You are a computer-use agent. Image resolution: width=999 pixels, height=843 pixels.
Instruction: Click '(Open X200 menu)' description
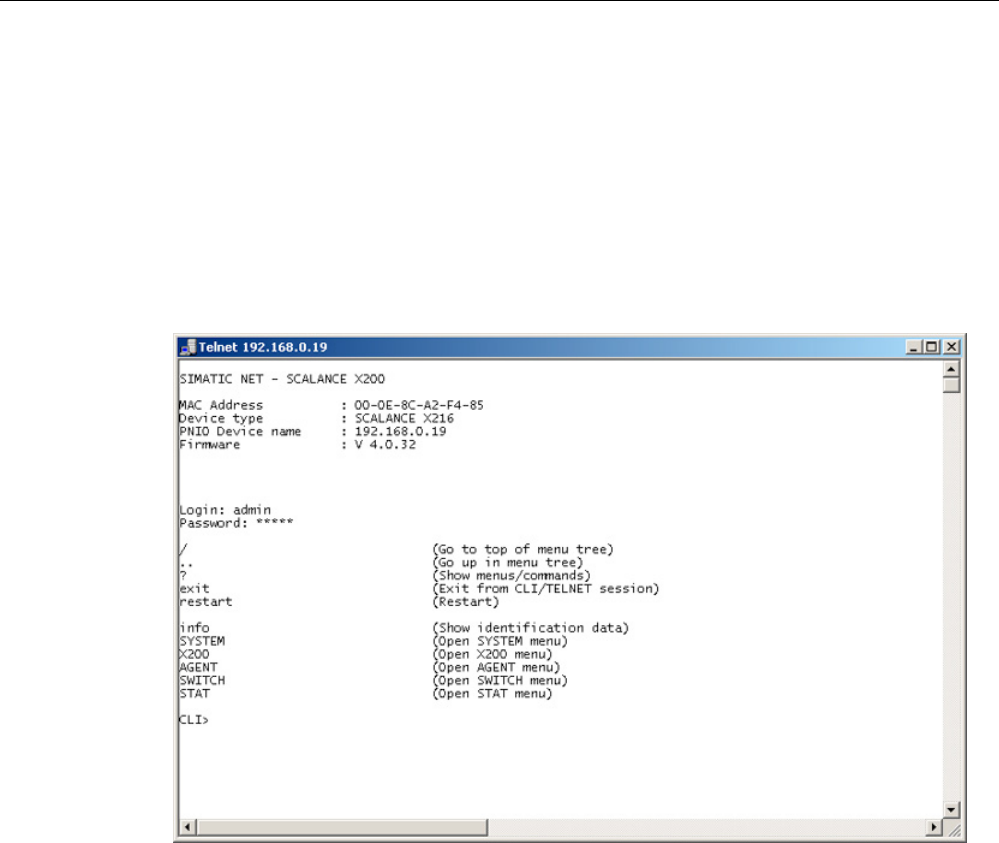click(492, 654)
